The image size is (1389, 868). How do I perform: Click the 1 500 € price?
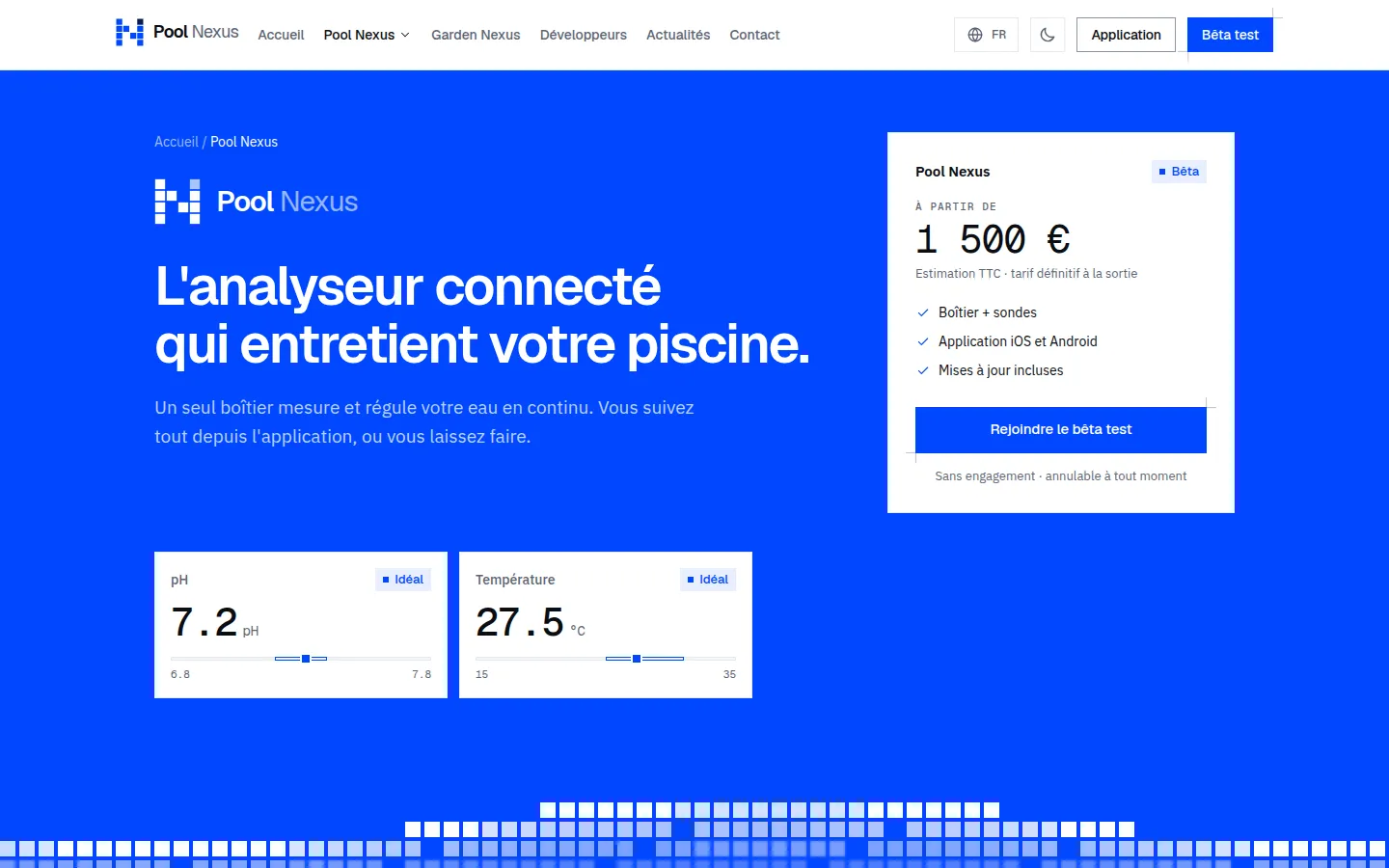993,239
